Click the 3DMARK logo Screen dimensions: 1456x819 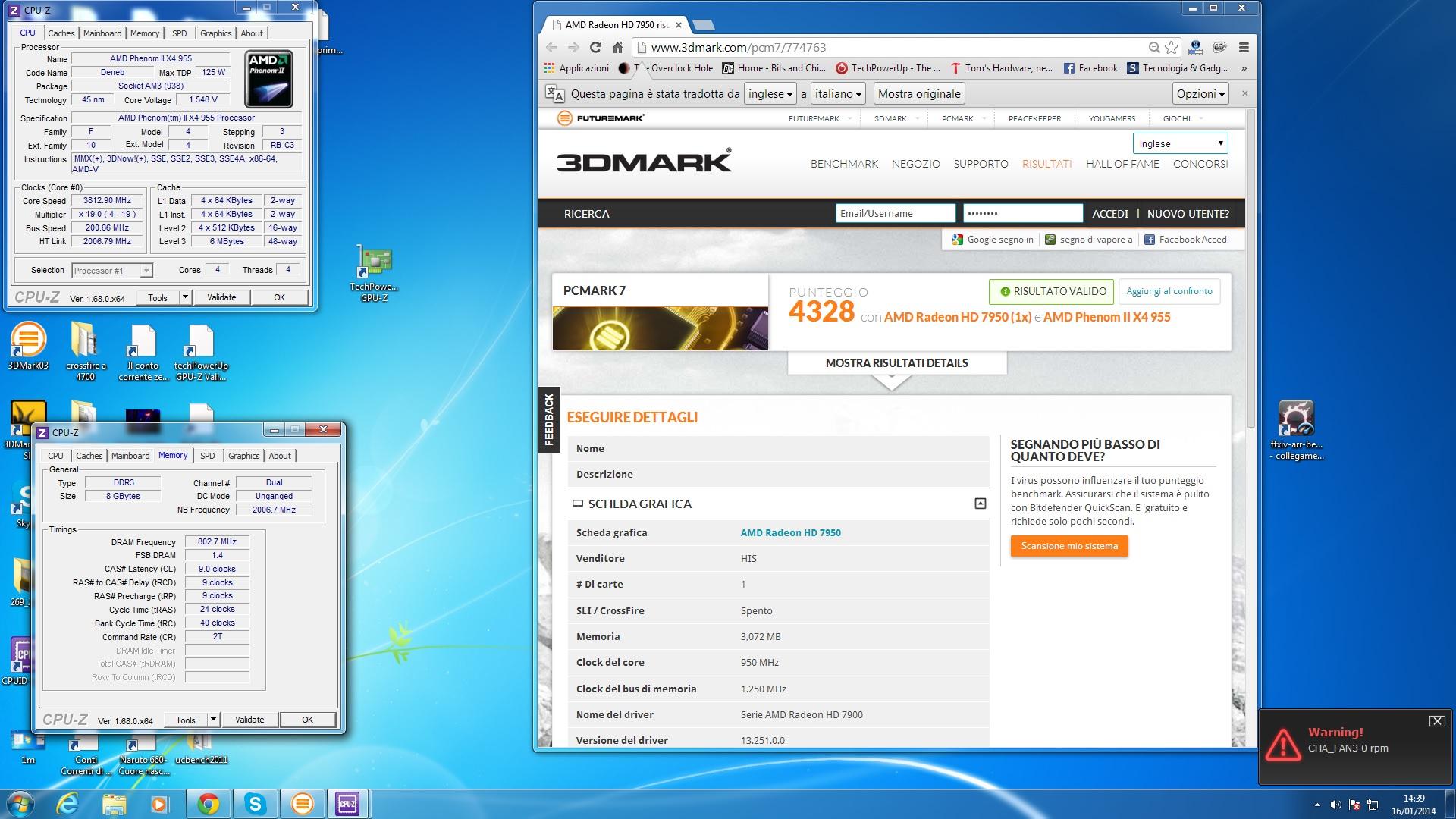tap(644, 160)
